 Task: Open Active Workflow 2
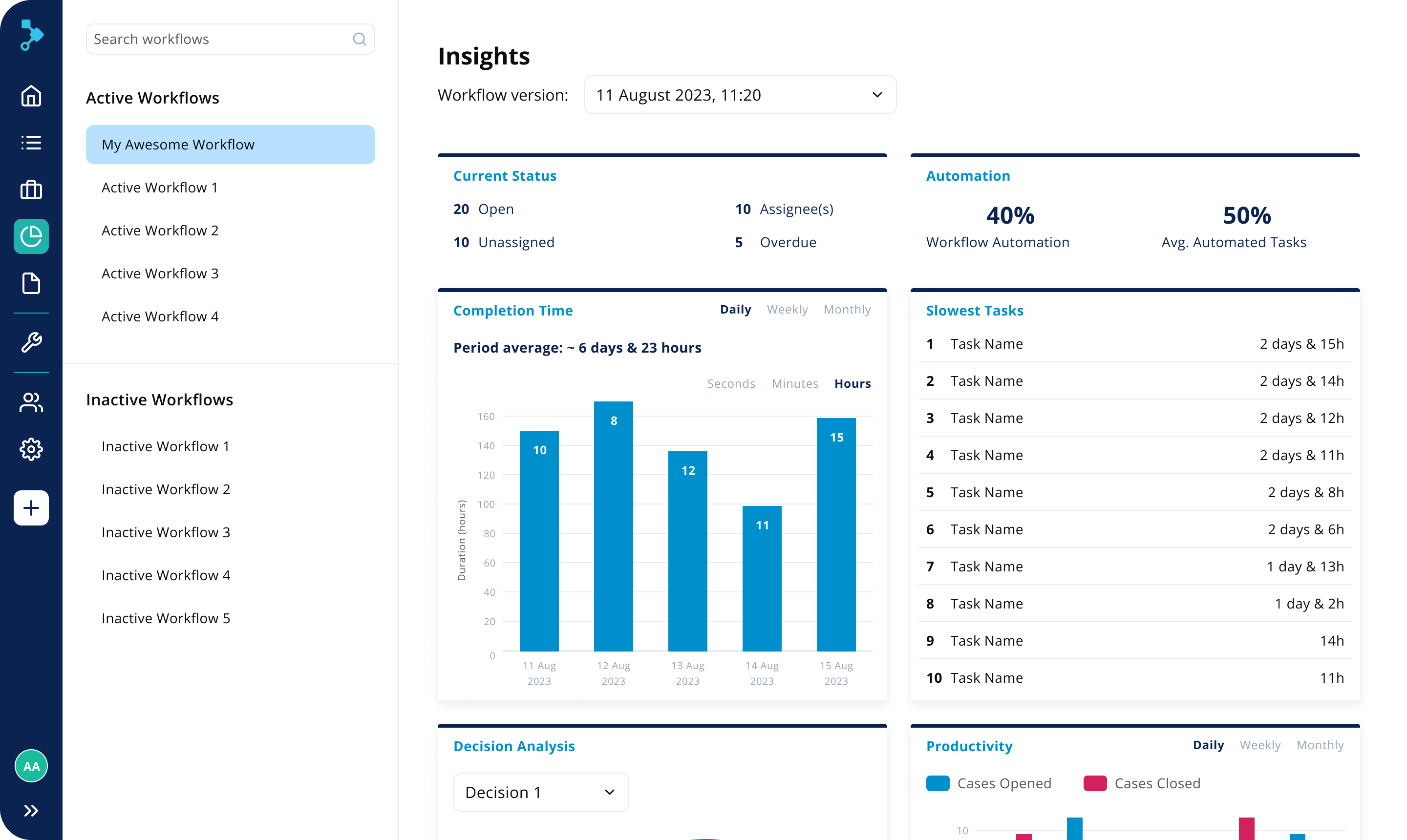coord(160,231)
